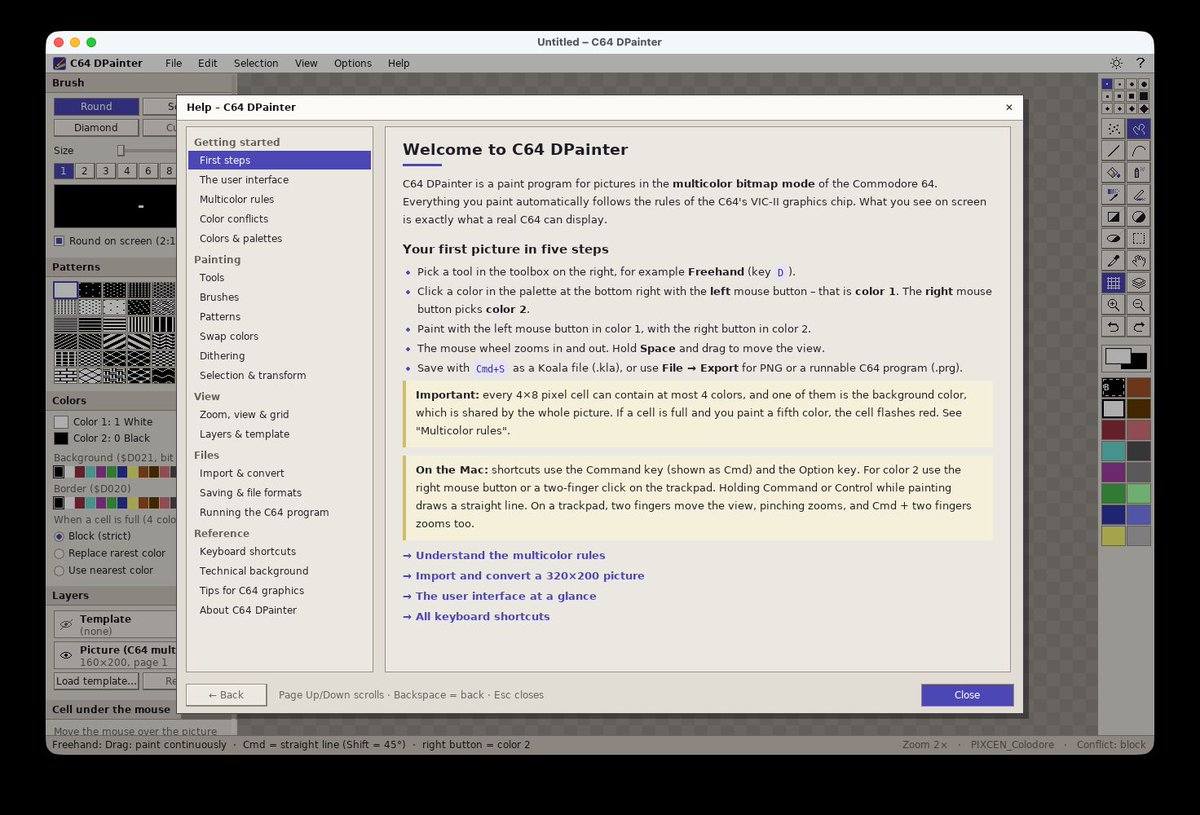Open the Saving & file formats topic

tap(279, 493)
